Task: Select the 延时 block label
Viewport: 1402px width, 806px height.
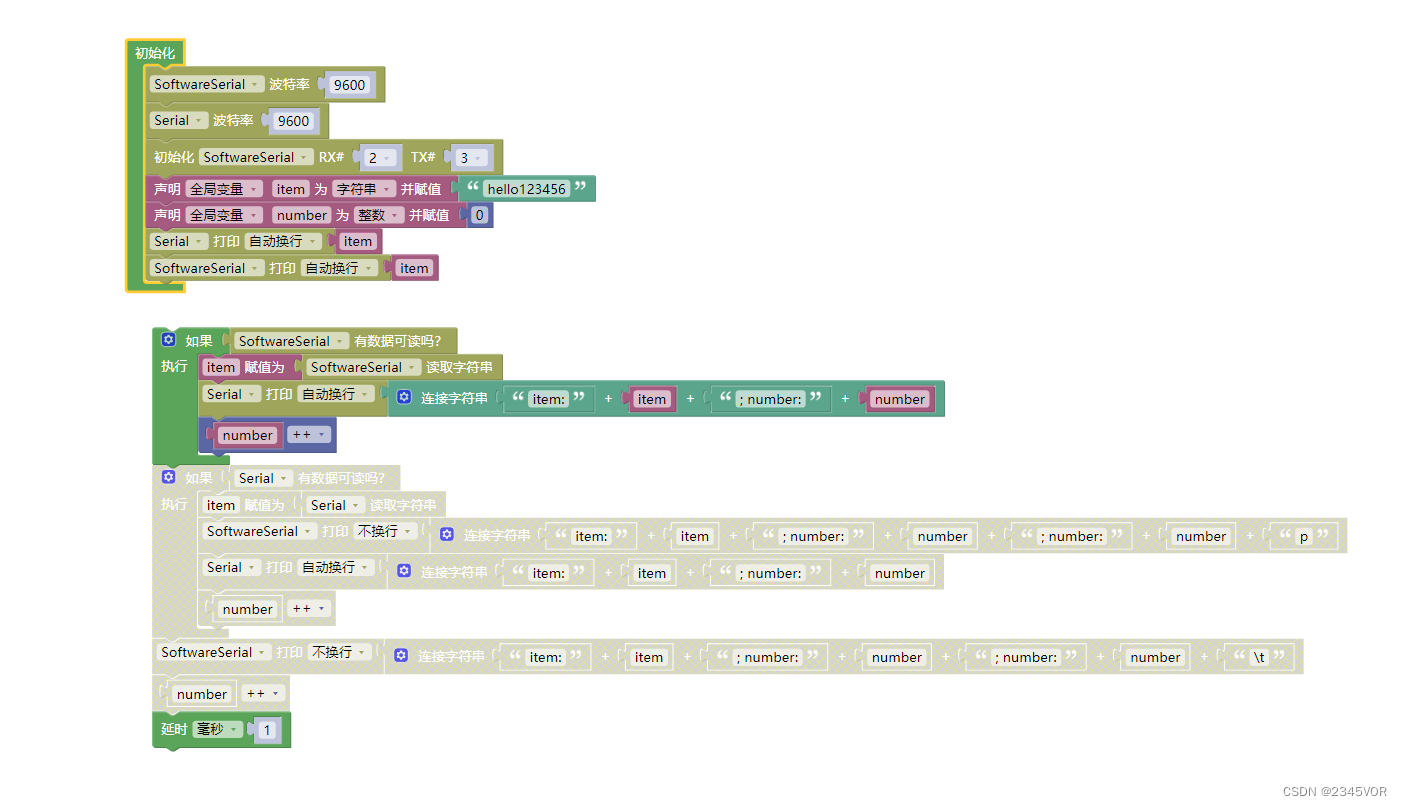Action: click(x=174, y=729)
